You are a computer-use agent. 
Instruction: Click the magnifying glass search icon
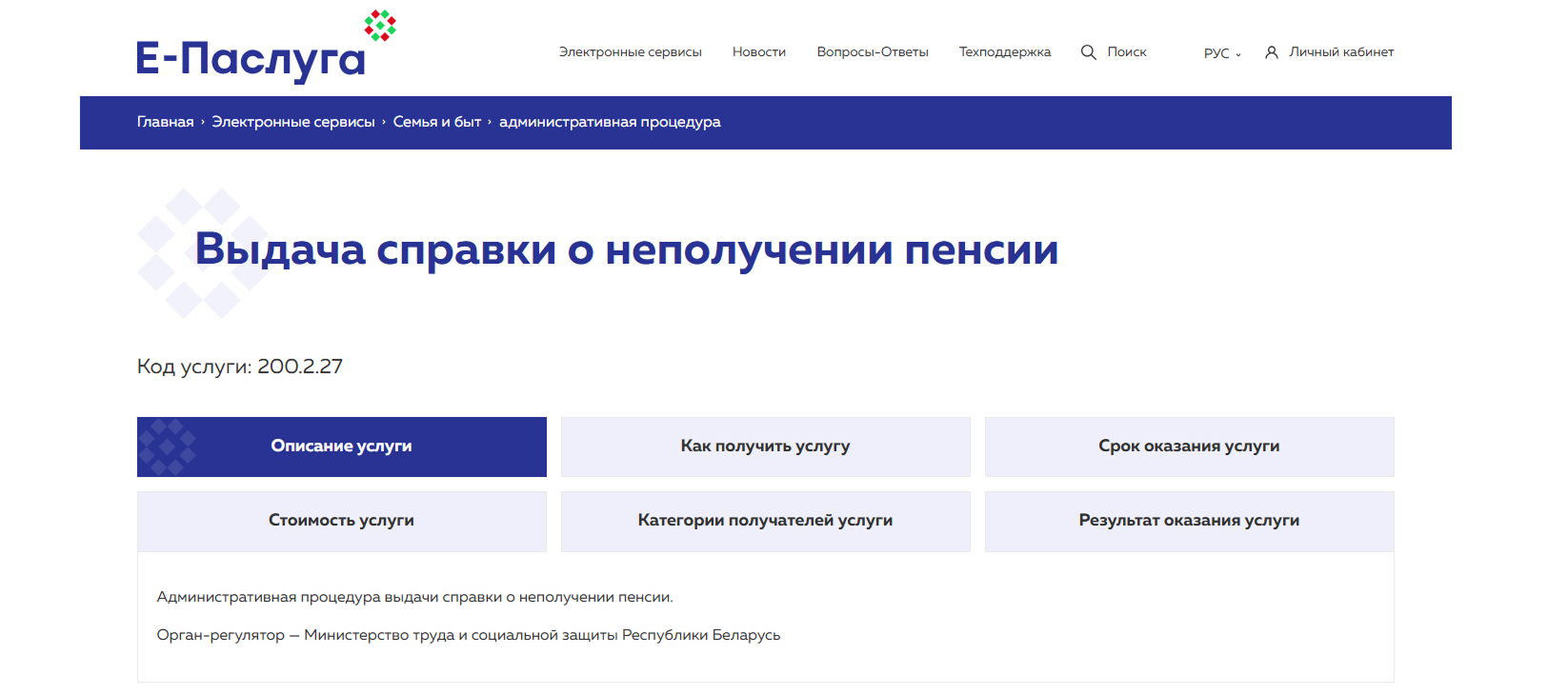pos(1088,52)
